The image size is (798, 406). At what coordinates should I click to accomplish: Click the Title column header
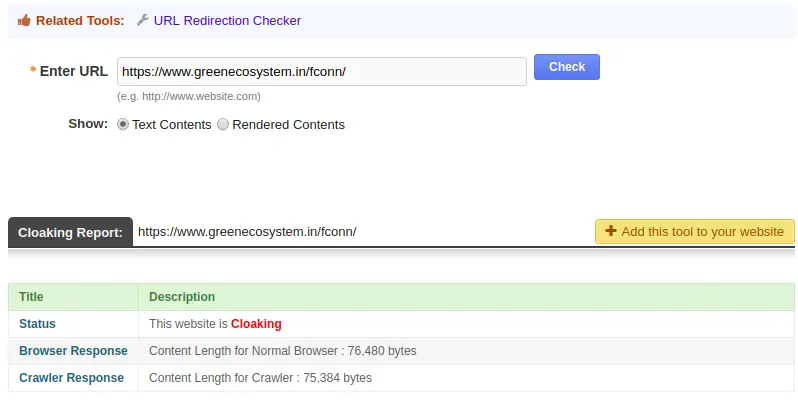pyautogui.click(x=31, y=297)
